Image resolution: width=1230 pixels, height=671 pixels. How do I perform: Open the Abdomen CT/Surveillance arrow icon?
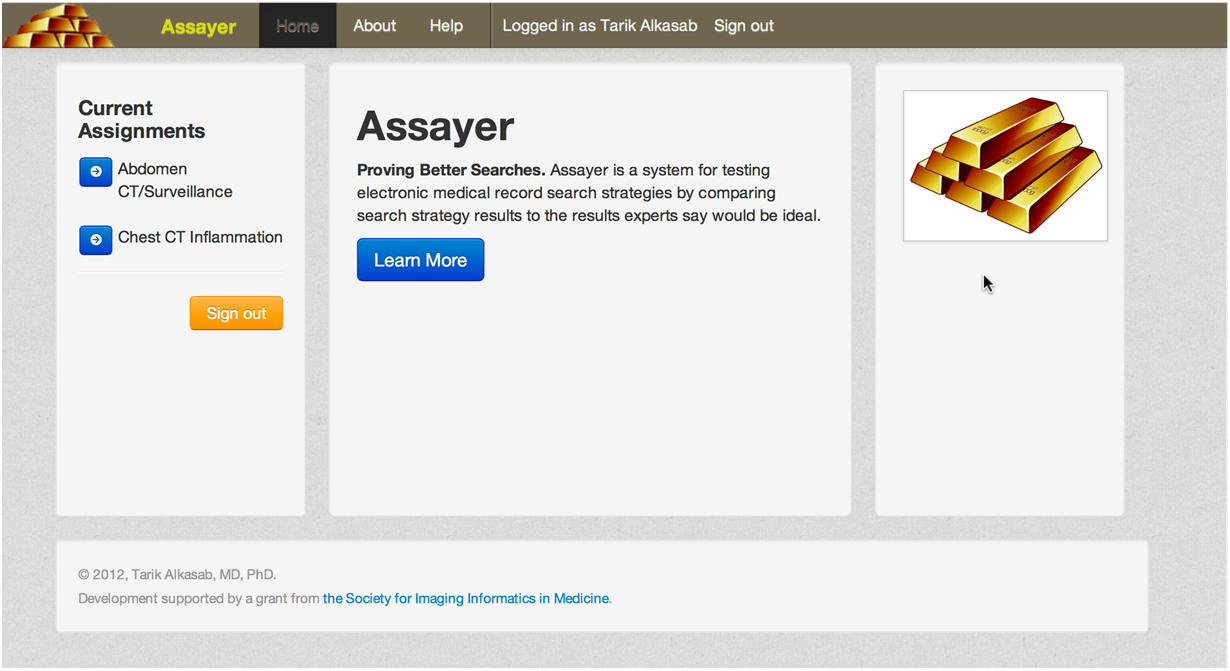[x=95, y=172]
